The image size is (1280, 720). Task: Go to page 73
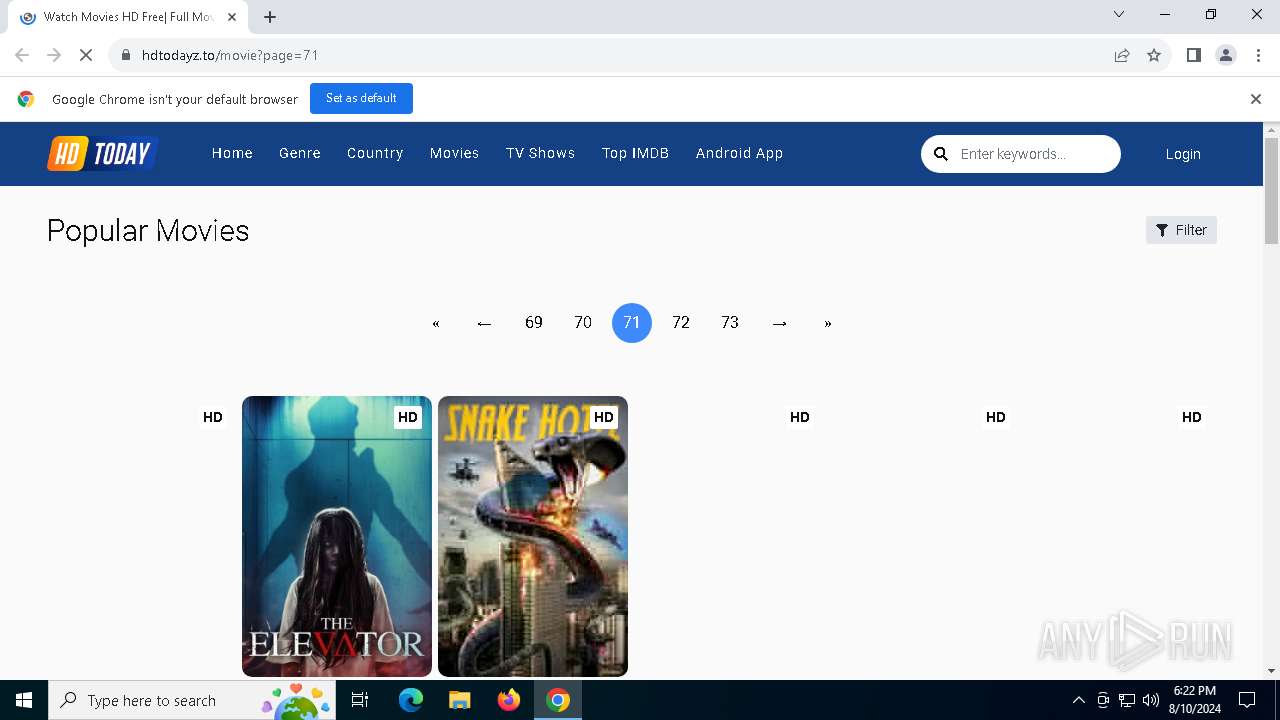[730, 323]
